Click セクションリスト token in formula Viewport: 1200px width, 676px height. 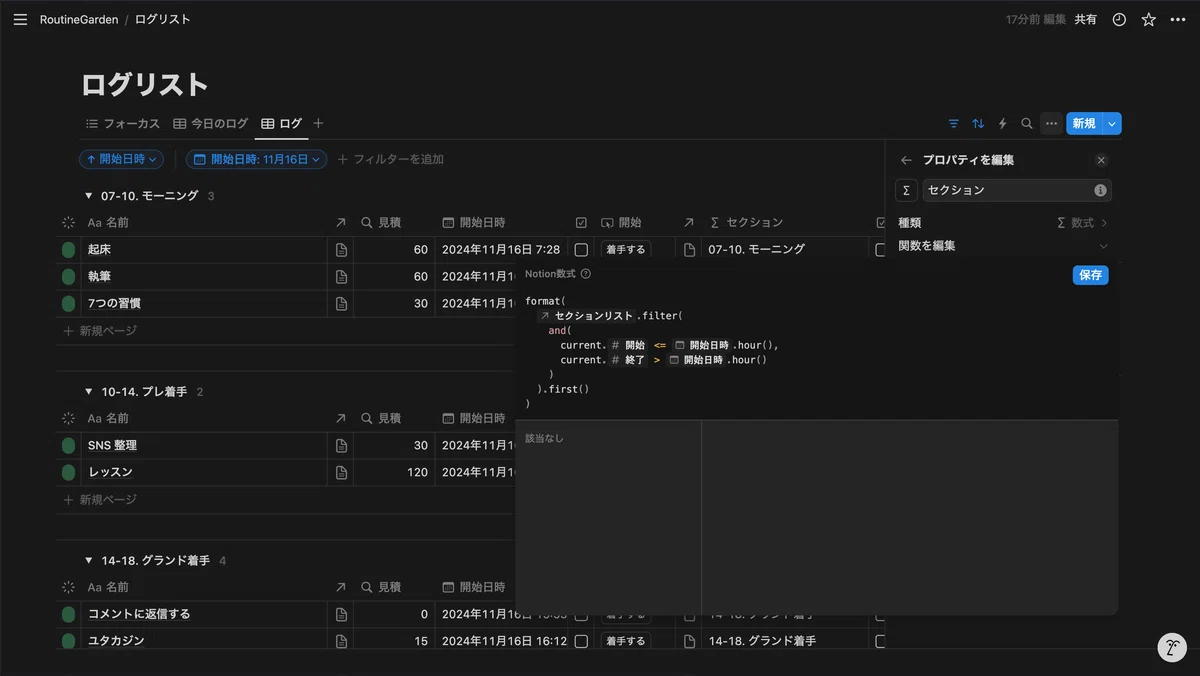[587, 316]
